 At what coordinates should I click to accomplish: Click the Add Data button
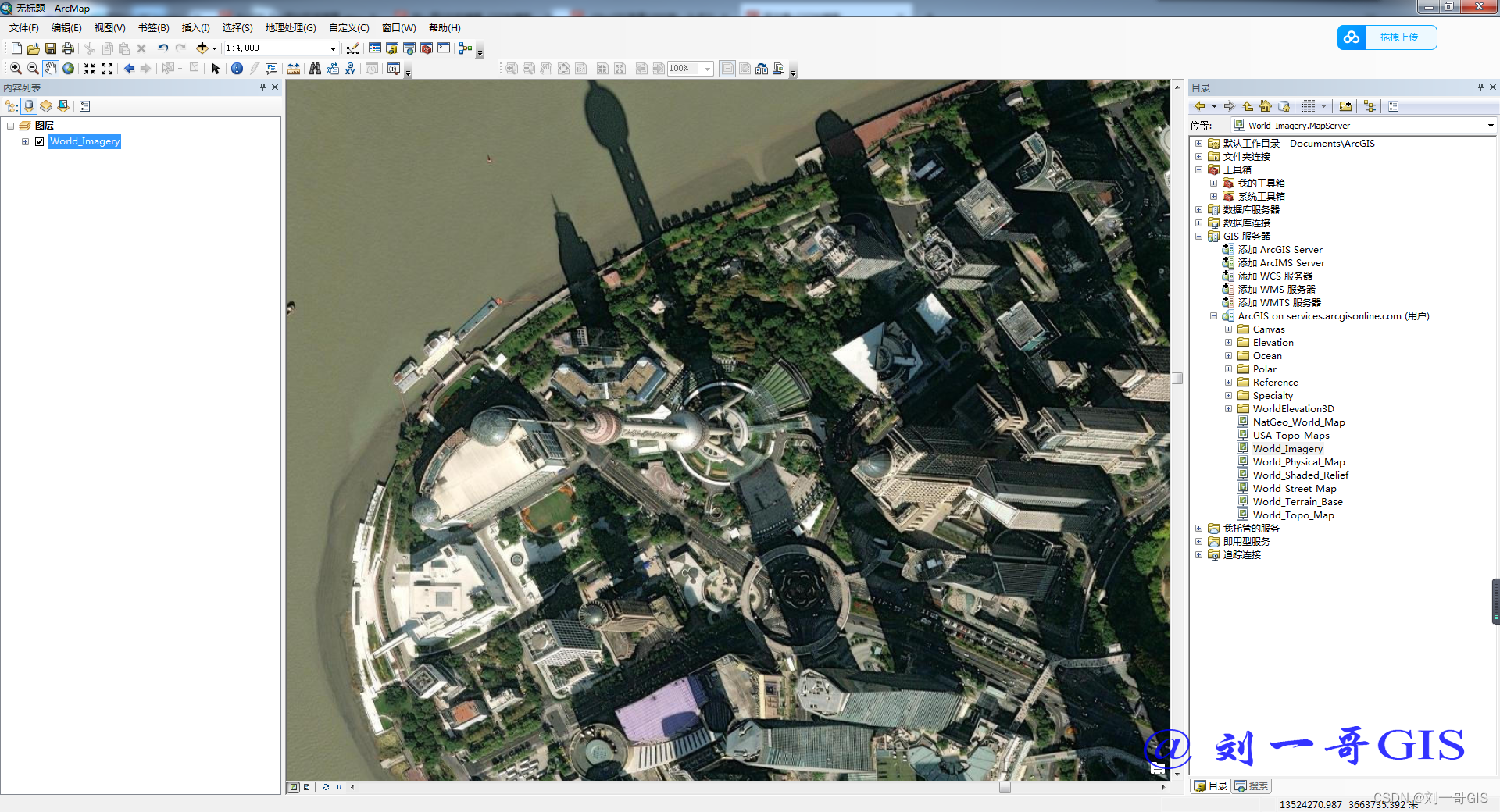point(202,48)
